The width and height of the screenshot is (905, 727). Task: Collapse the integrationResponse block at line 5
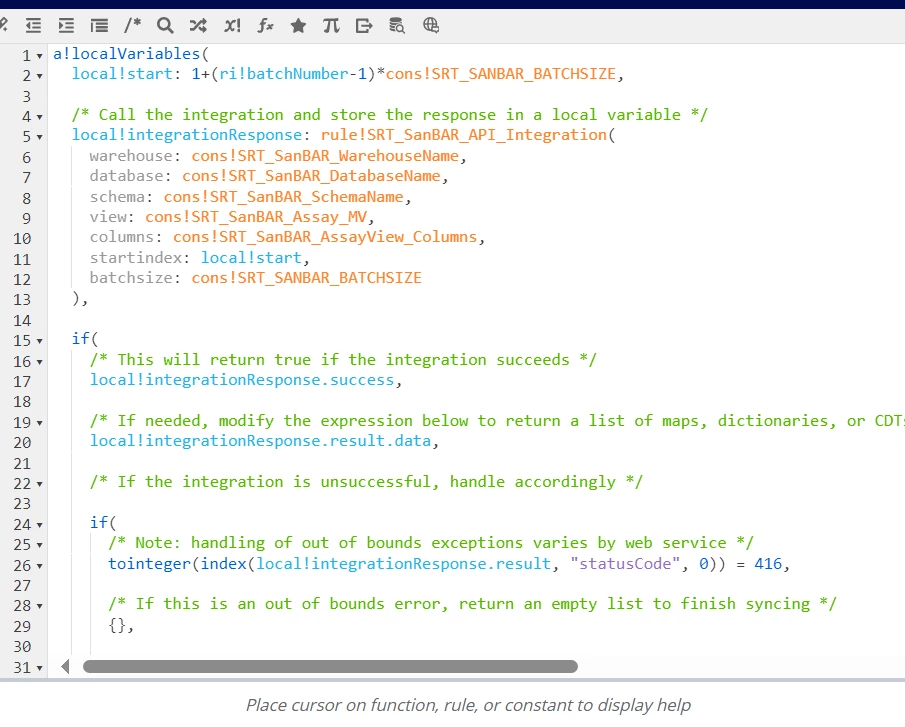[x=39, y=137]
